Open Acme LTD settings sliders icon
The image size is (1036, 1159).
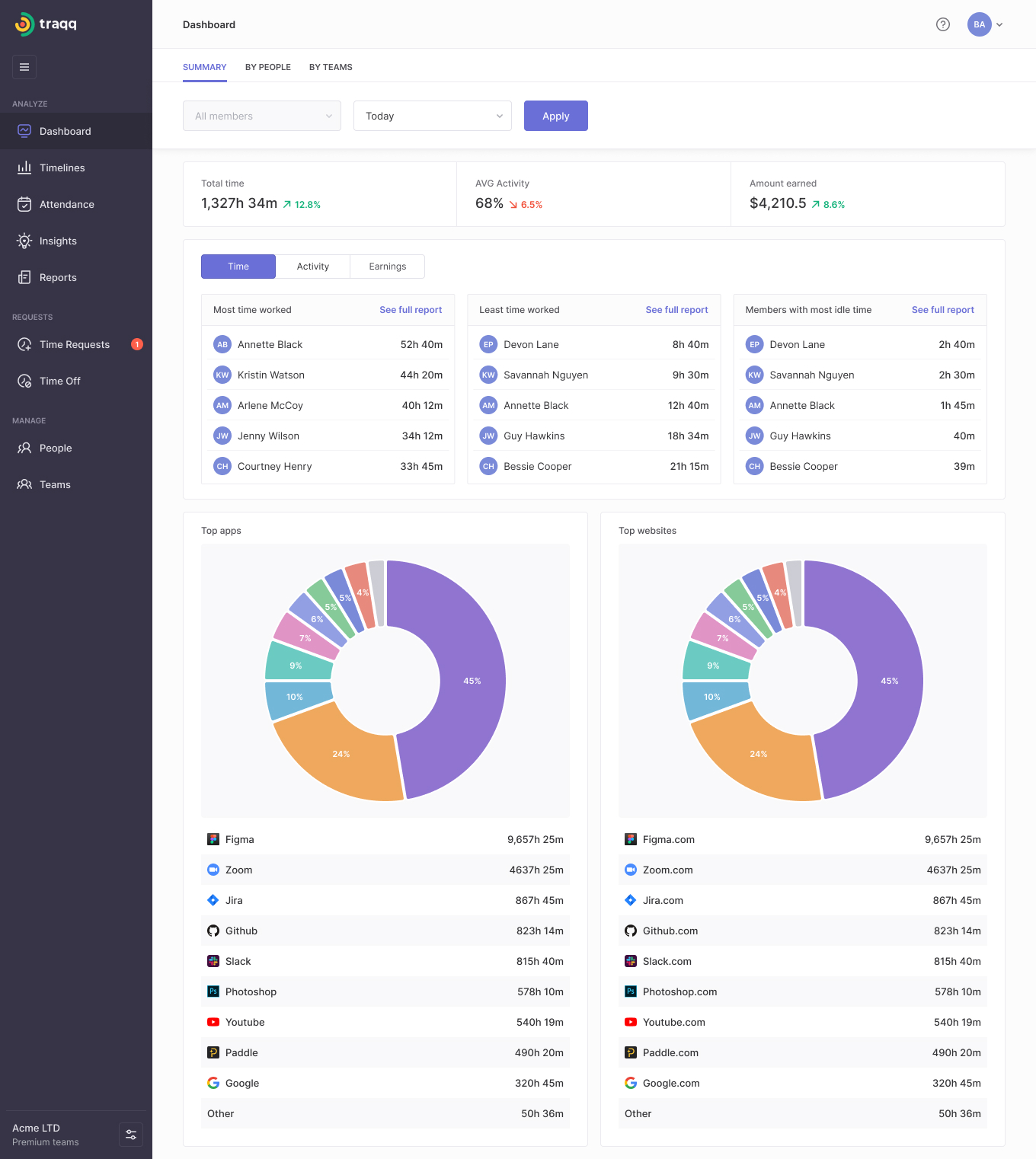click(x=131, y=1135)
